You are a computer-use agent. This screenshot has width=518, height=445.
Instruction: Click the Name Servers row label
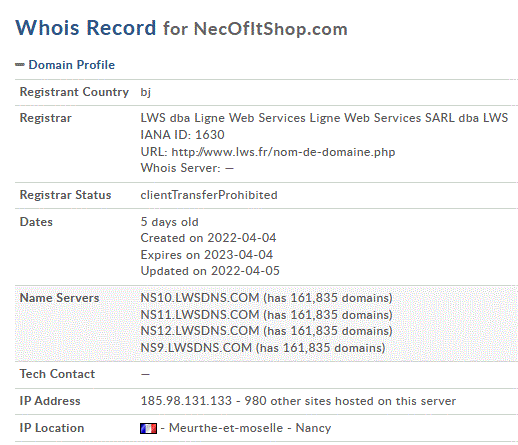(x=59, y=298)
